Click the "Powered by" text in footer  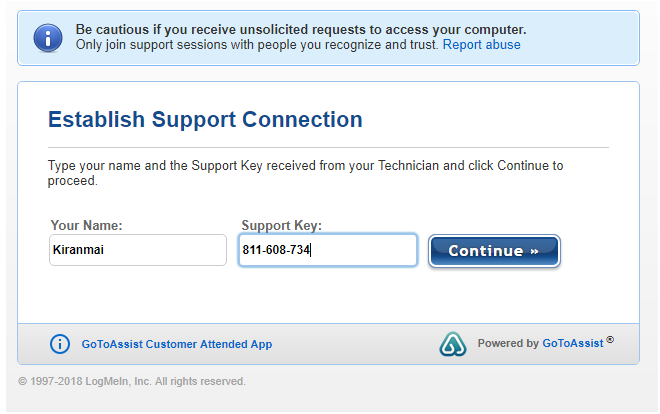point(508,343)
